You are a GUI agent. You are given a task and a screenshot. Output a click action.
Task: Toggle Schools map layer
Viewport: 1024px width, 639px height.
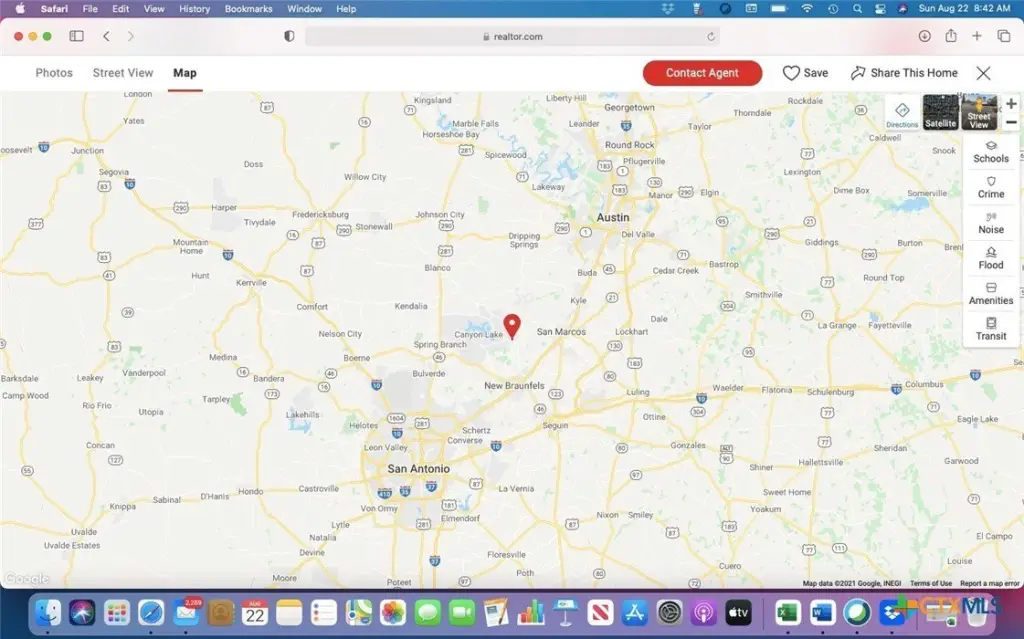[991, 152]
